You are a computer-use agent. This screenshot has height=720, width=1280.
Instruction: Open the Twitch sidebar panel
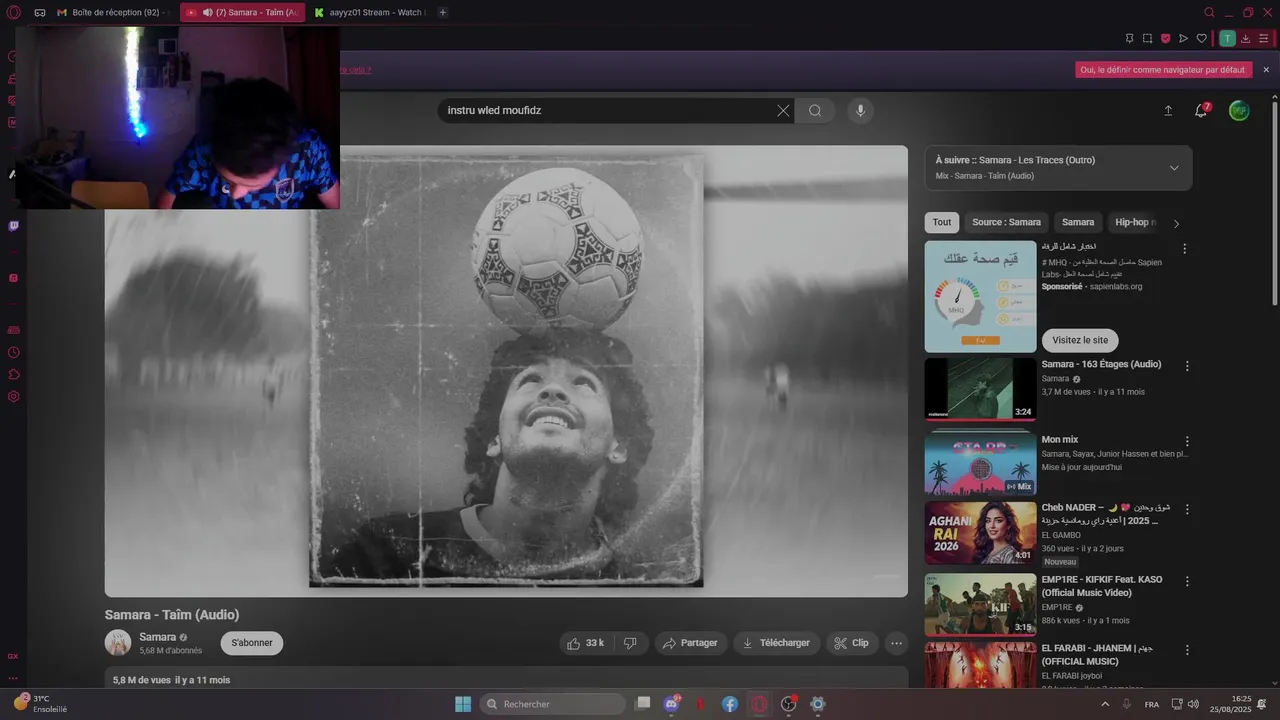pos(13,226)
